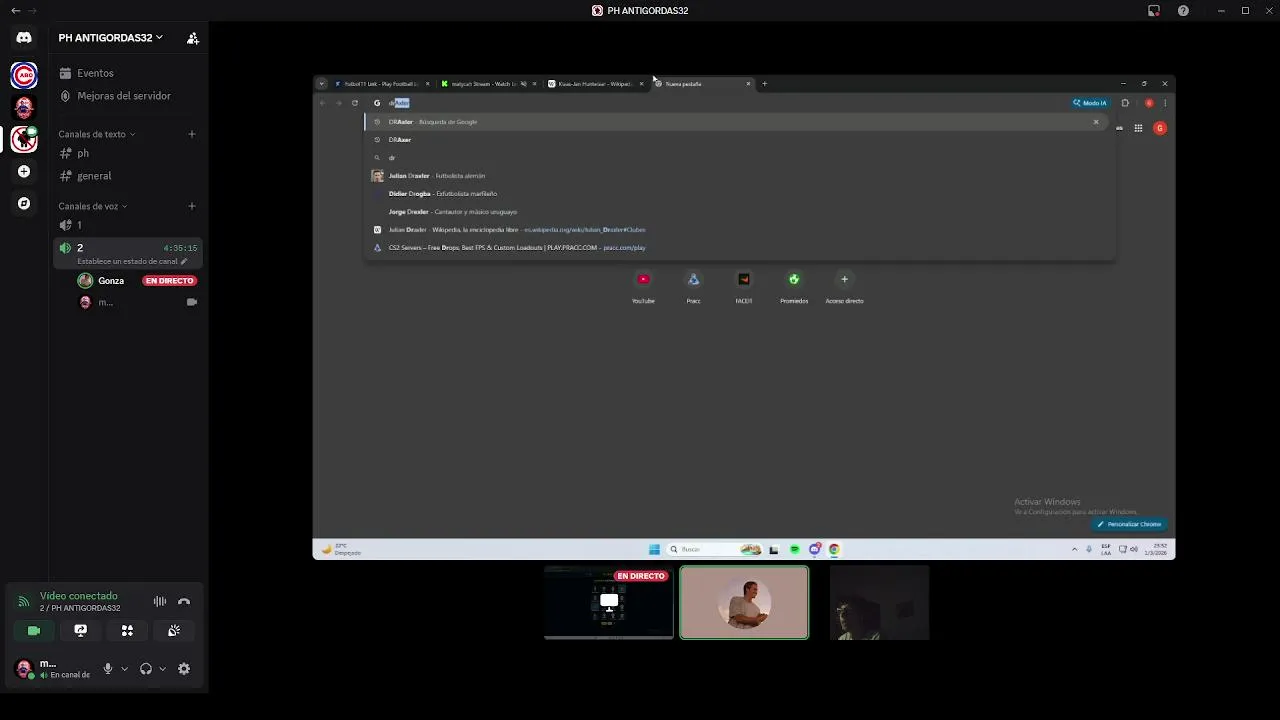This screenshot has width=1280, height=720.
Task: Select the dark webcam tile on the right
Action: (x=880, y=602)
